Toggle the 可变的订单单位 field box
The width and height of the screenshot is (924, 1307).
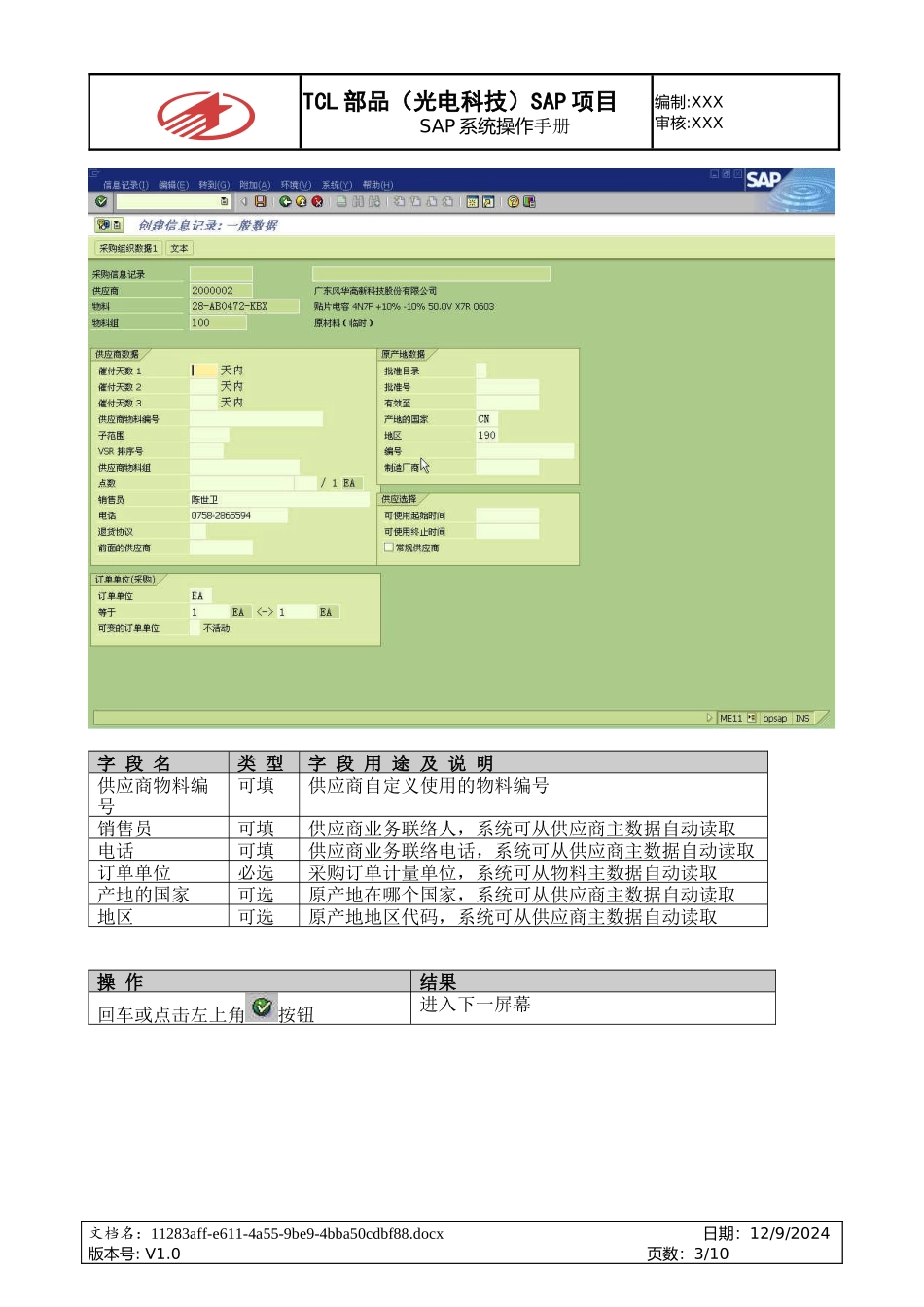pos(195,628)
